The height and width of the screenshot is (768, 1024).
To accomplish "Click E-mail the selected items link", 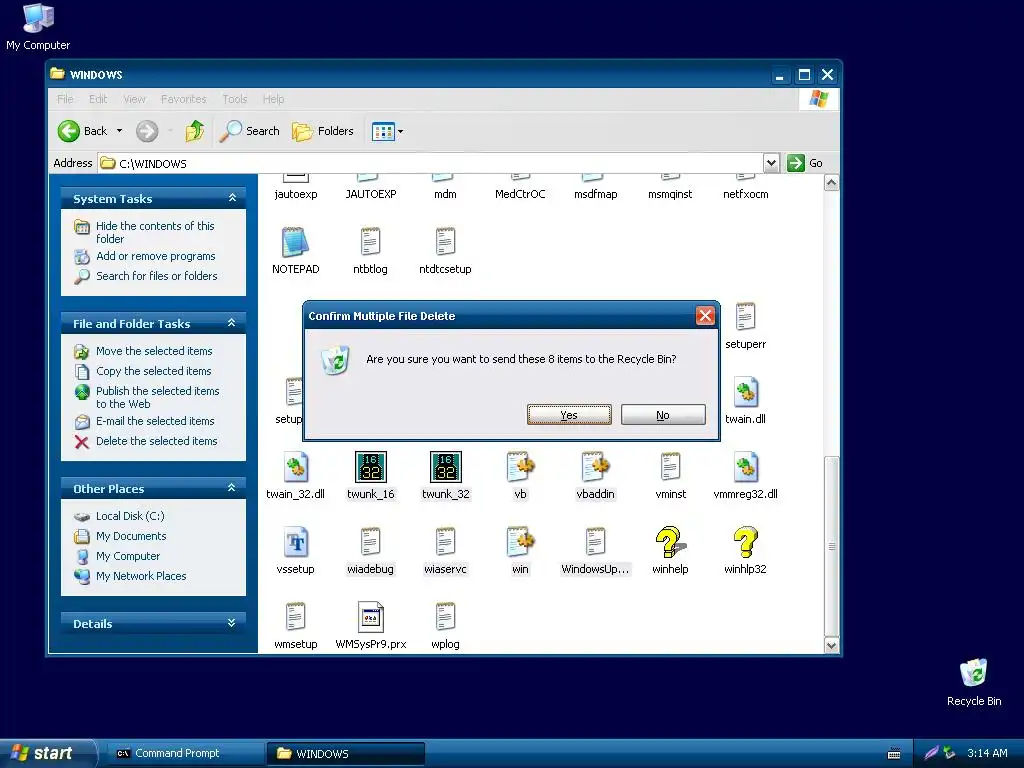I will click(155, 421).
